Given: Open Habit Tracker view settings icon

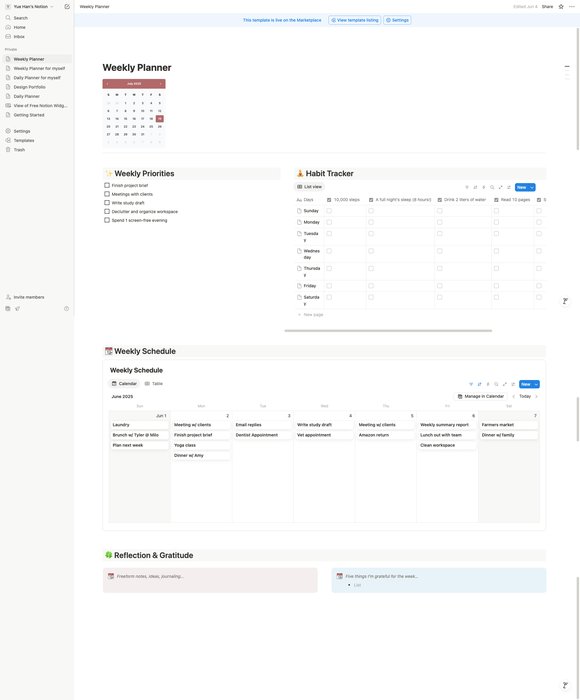Looking at the screenshot, I should tap(509, 188).
